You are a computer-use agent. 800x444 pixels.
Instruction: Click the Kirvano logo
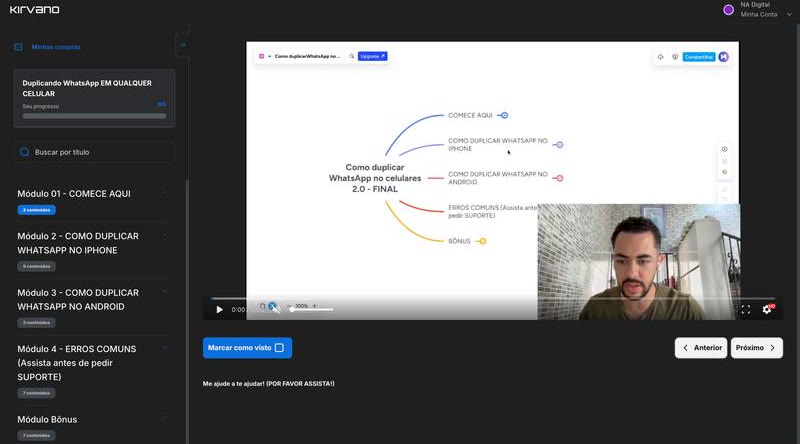(34, 9)
